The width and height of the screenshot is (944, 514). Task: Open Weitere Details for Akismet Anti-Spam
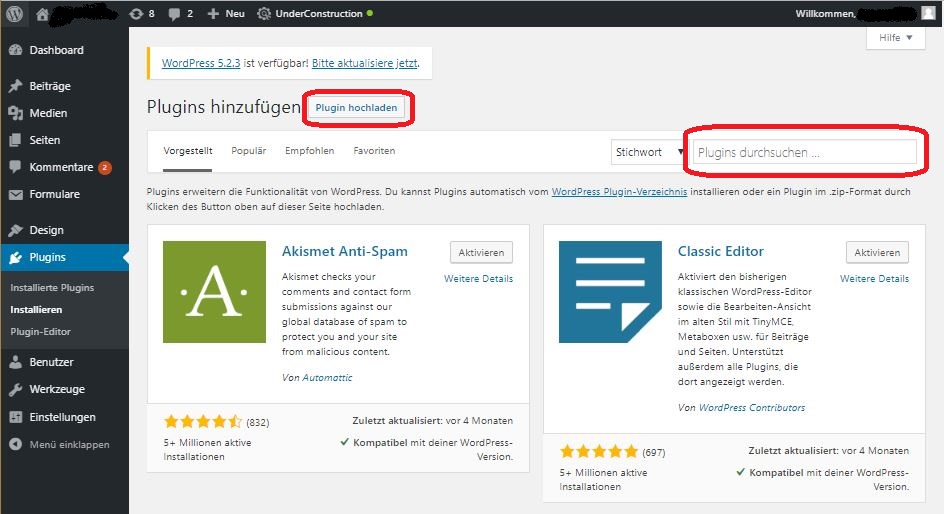pyautogui.click(x=479, y=279)
